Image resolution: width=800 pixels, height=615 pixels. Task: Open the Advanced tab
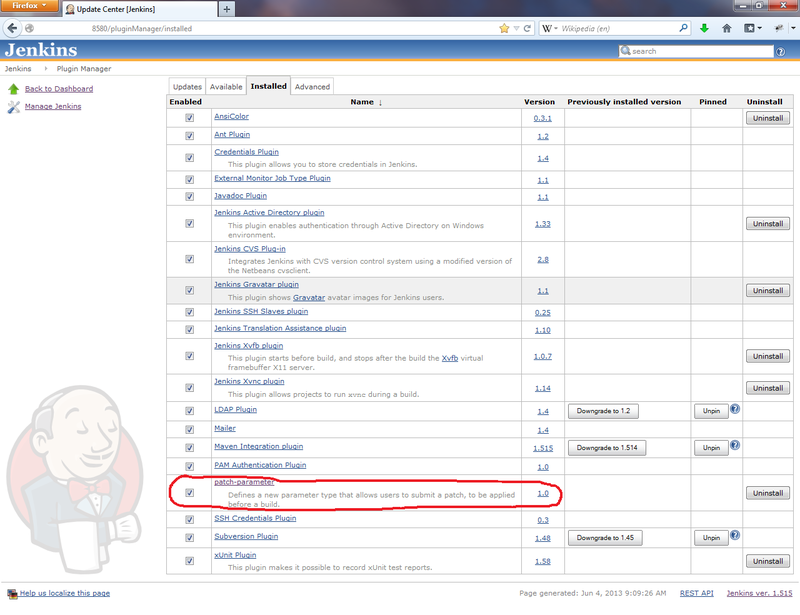coord(312,87)
